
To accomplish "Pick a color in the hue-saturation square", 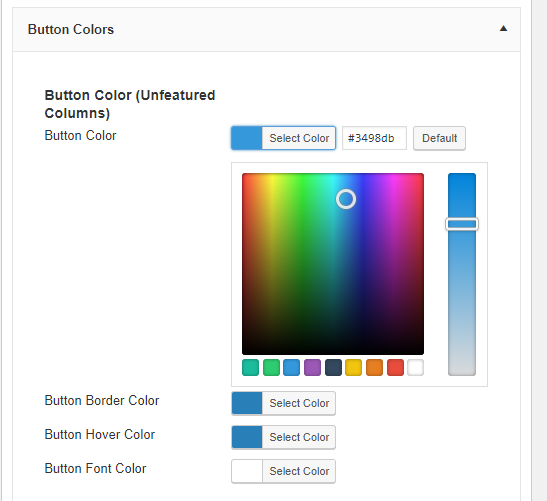I will click(x=333, y=264).
